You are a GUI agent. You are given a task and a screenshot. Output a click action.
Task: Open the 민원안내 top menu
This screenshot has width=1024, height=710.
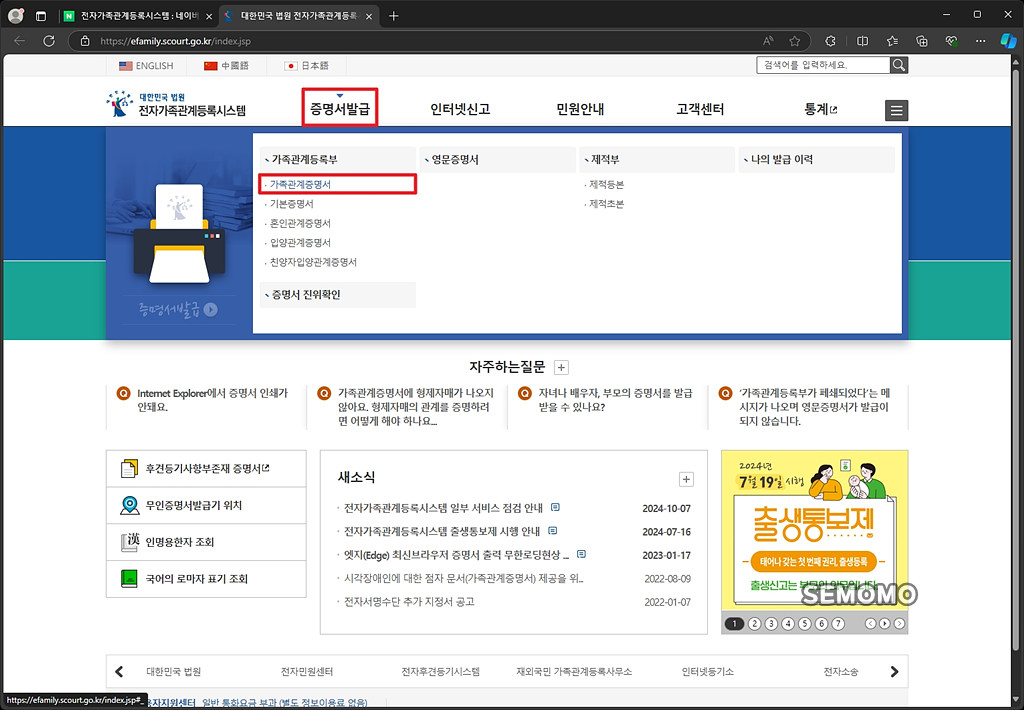580,109
